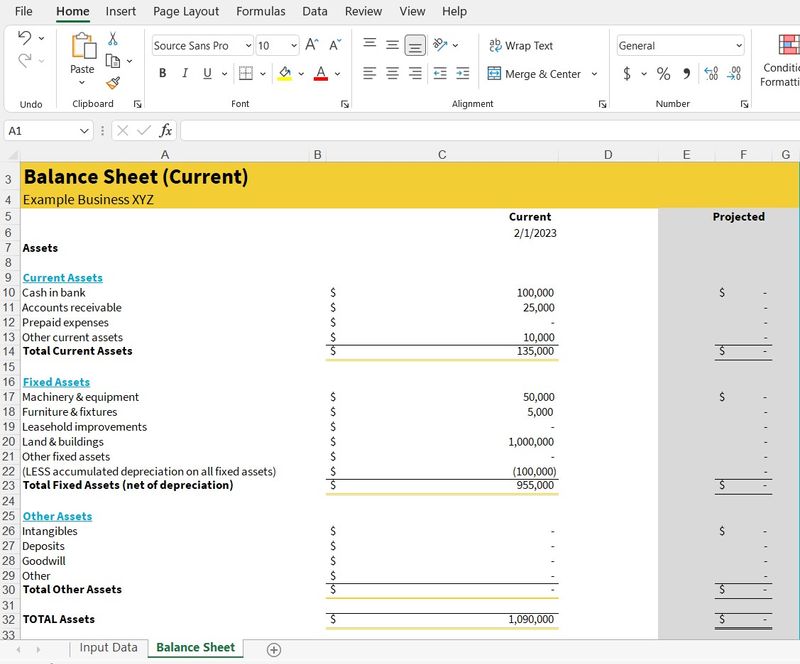
Task: Apply Percent Style number format
Action: pyautogui.click(x=664, y=74)
